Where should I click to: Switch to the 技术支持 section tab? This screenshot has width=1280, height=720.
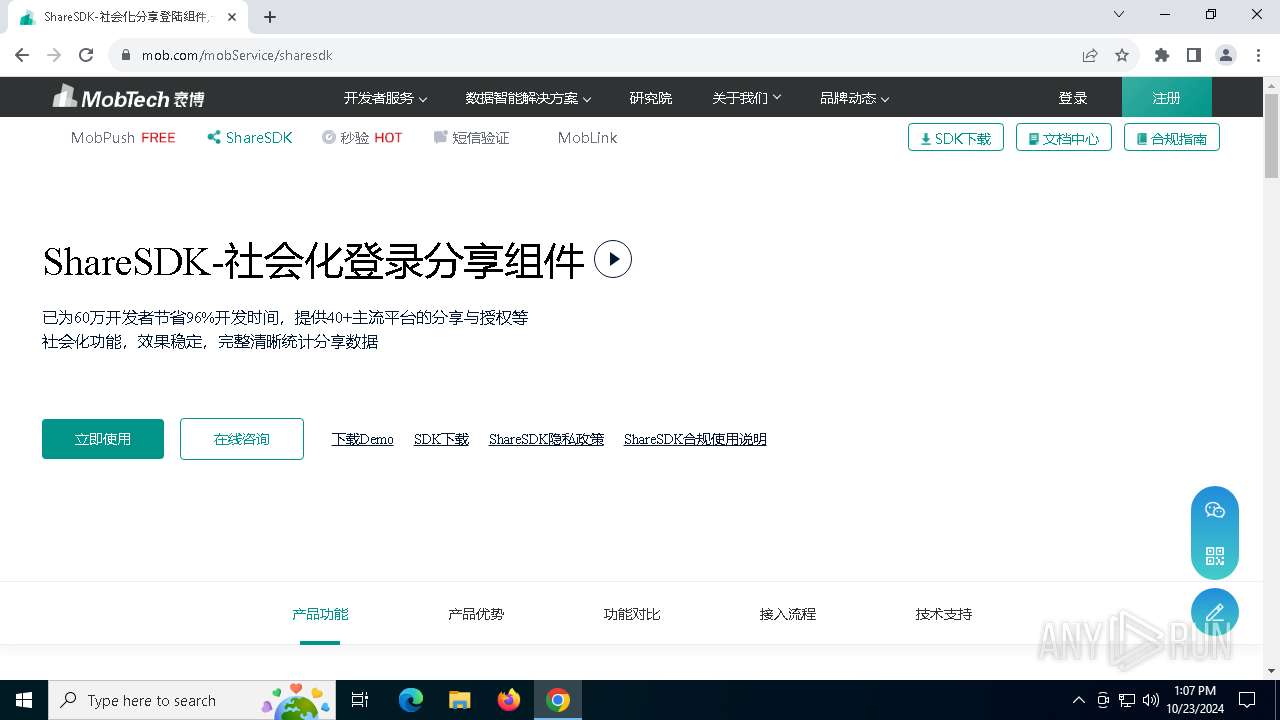tap(944, 614)
